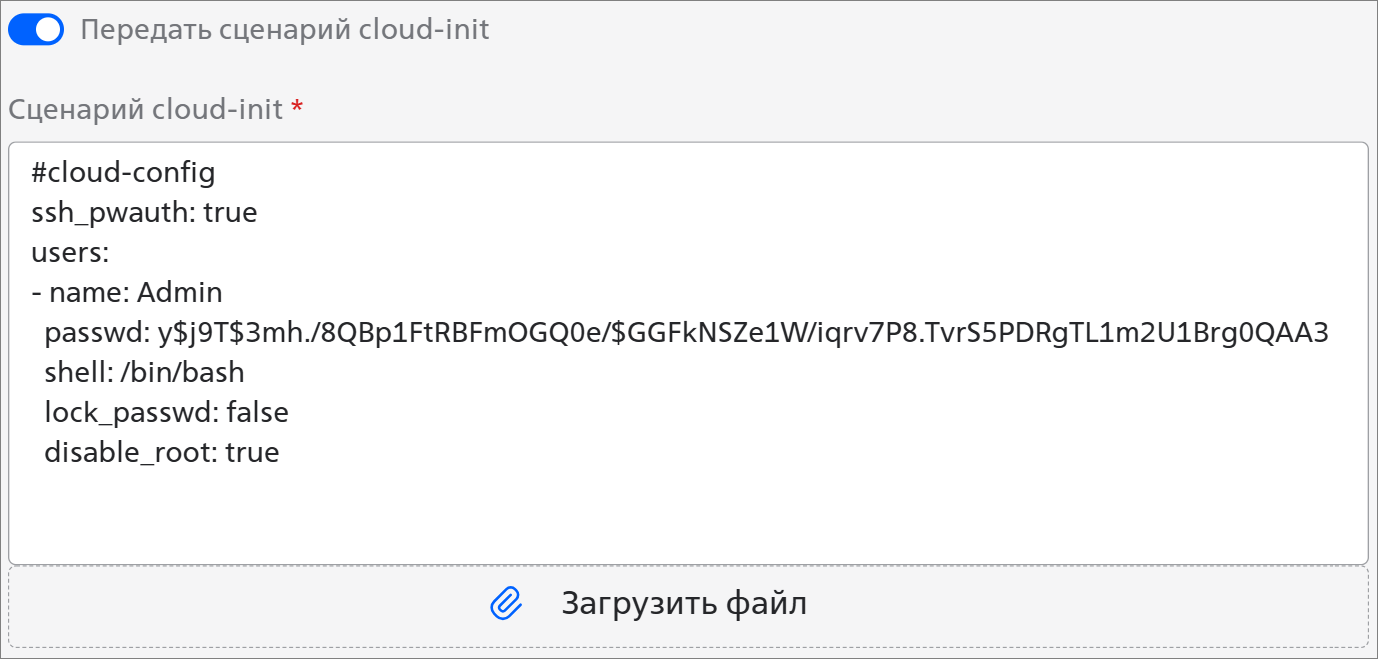Click the '- name: Admin' line
The image size is (1378, 659).
tap(127, 293)
